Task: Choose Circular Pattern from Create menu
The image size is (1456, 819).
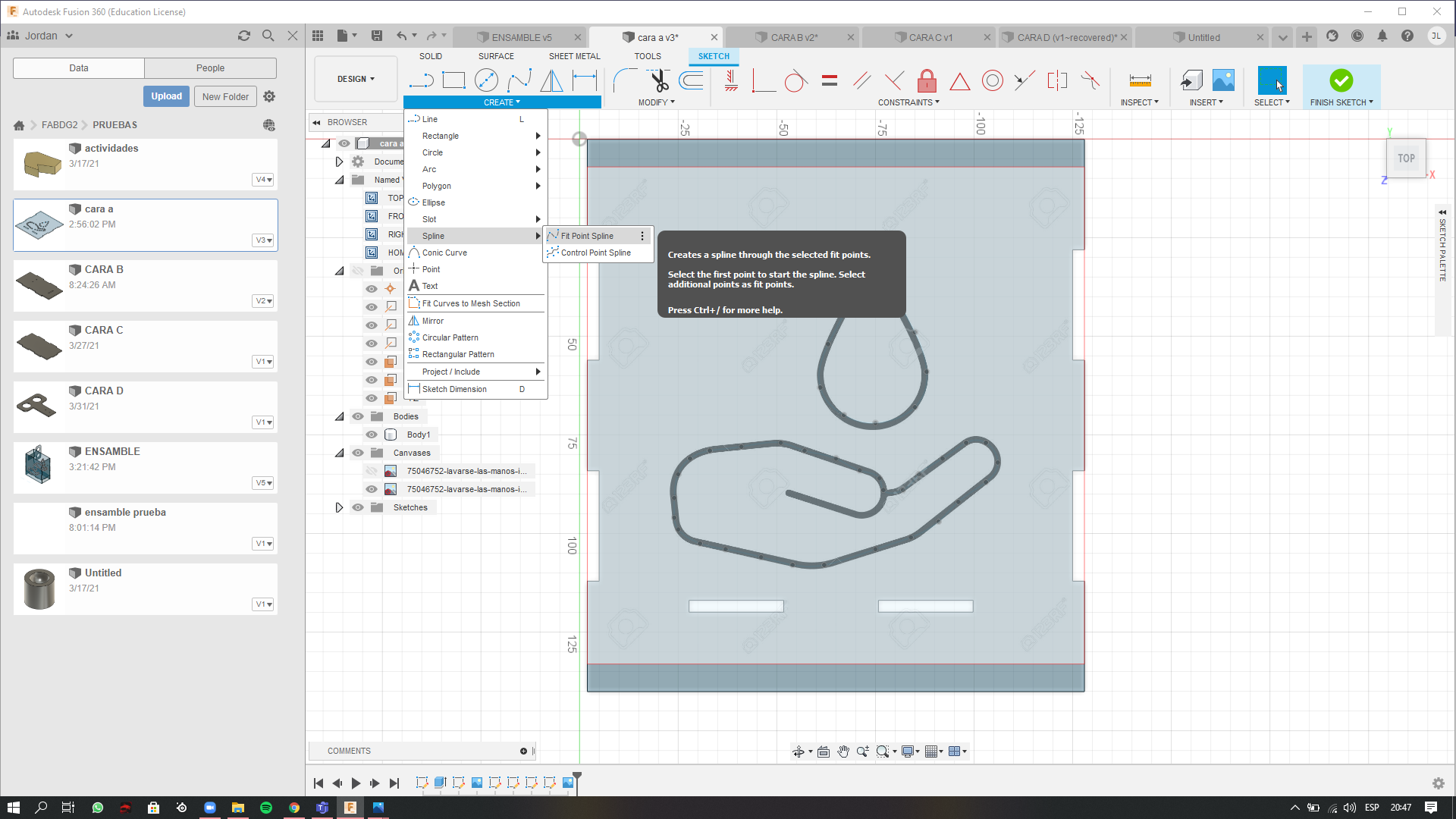Action: point(450,337)
